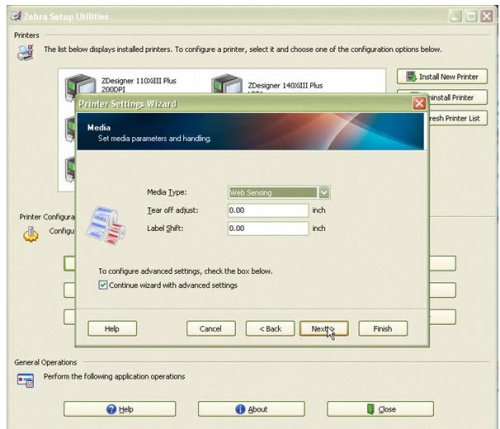Open the Media Type dropdown arrow

pos(324,192)
